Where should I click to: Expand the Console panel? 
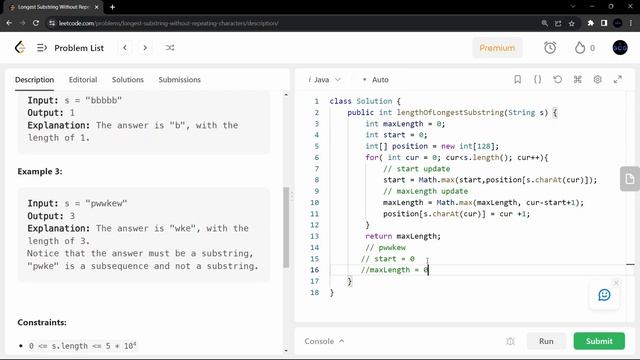coord(324,341)
